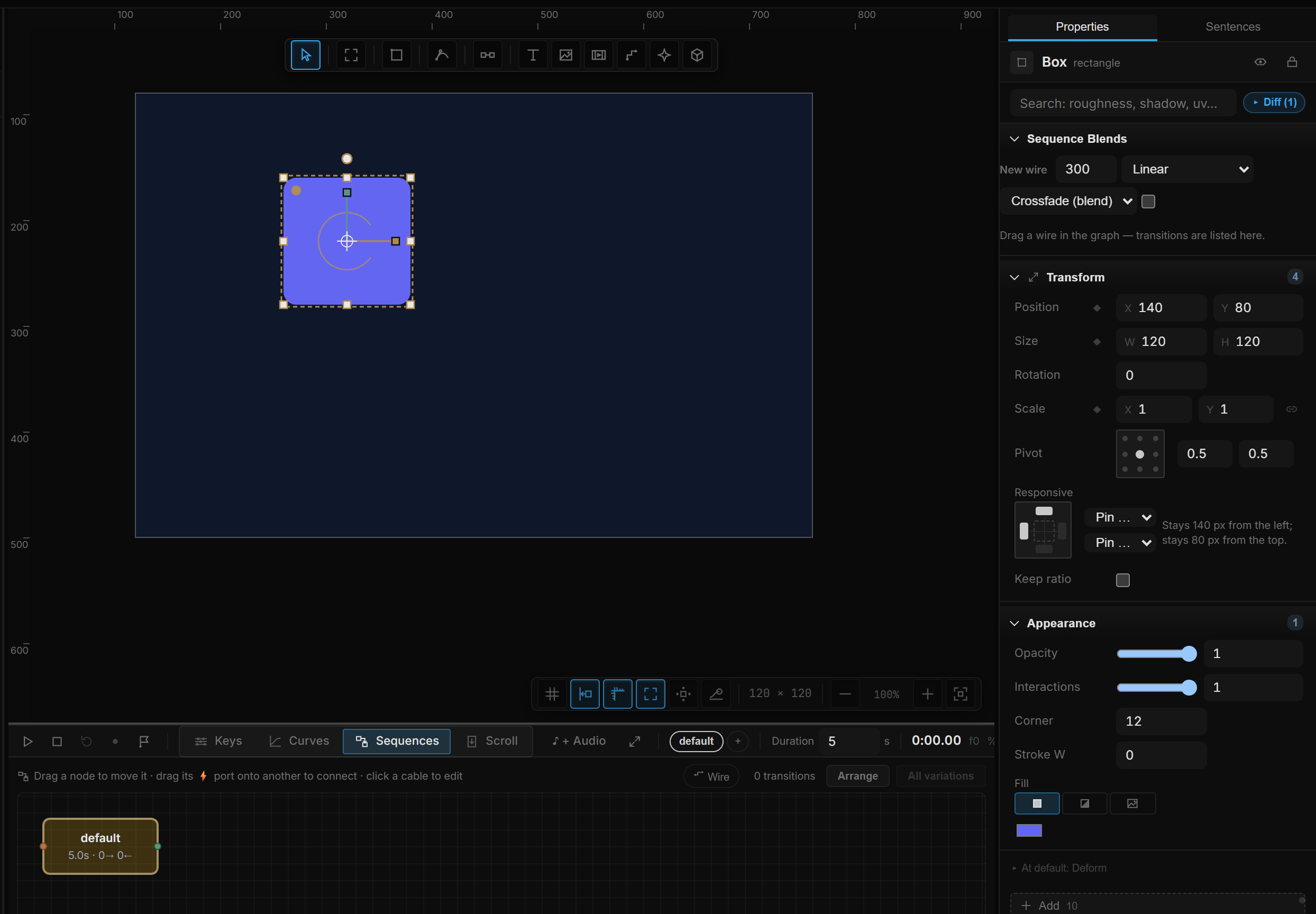Open the Scroll timeline tab
The width and height of the screenshot is (1316, 914).
tap(492, 742)
